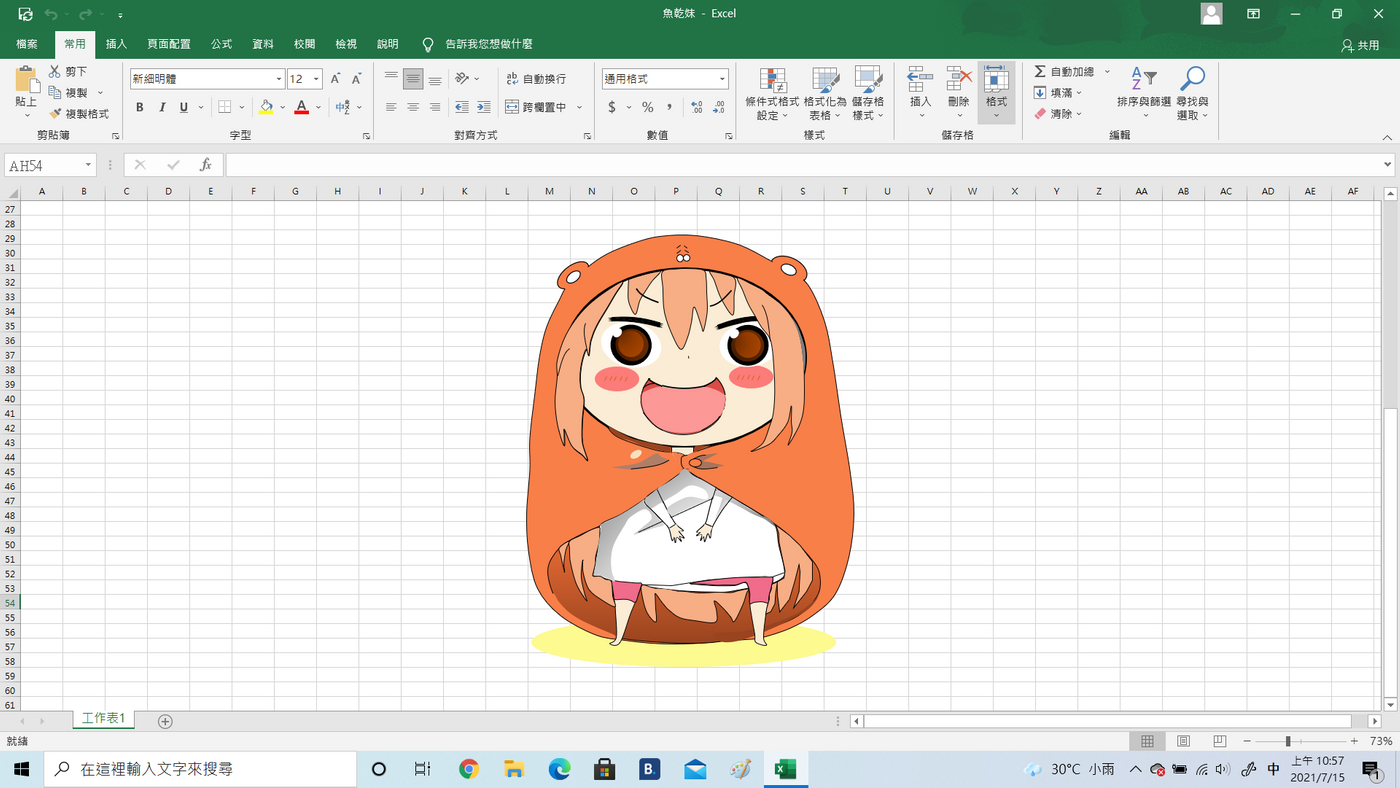This screenshot has height=788, width=1400.
Task: Click the insert function fx icon
Action: [x=205, y=165]
